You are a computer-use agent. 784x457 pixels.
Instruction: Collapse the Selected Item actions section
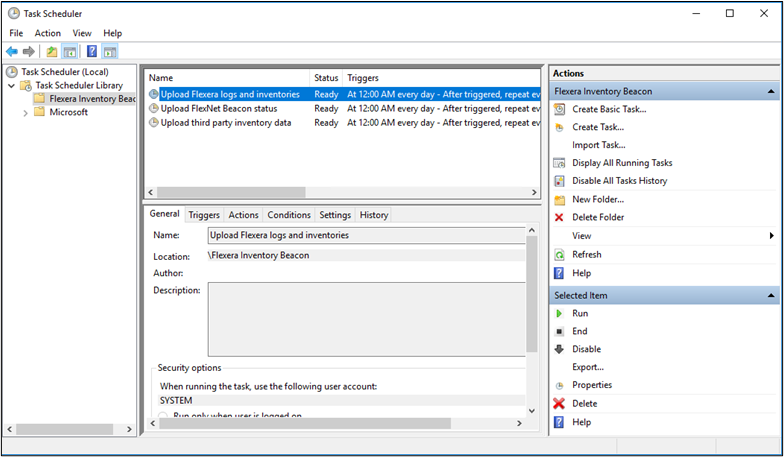pyautogui.click(x=771, y=296)
